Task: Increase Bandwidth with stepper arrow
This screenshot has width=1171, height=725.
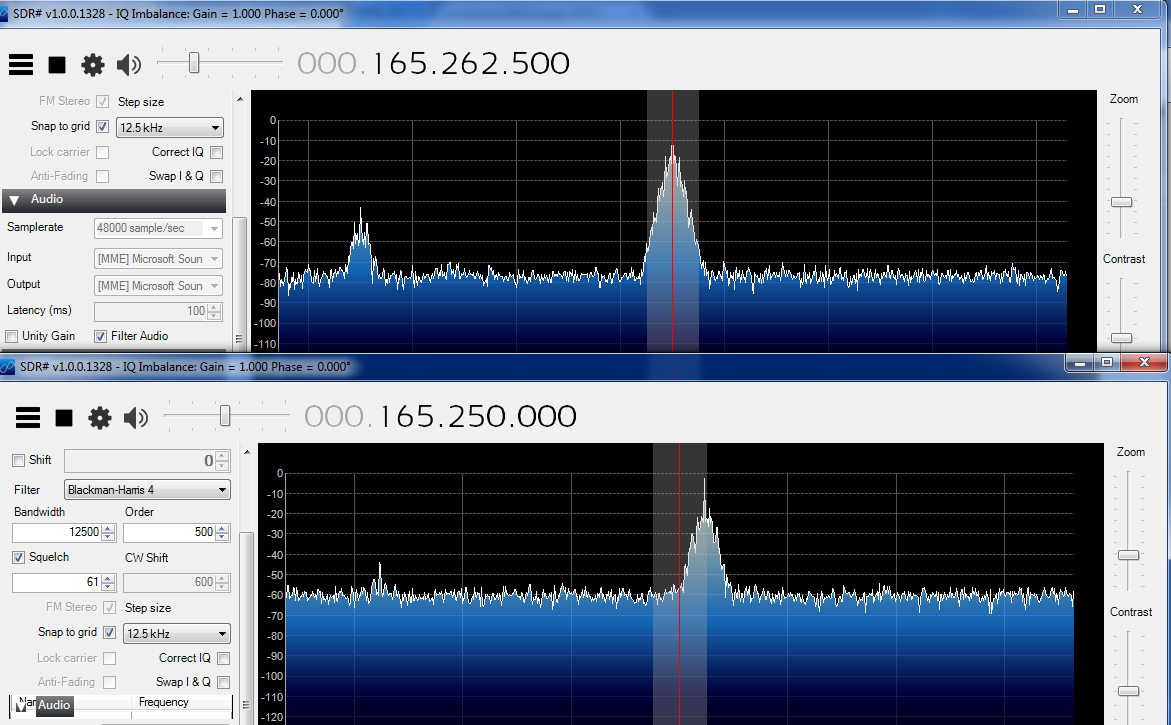Action: click(108, 528)
